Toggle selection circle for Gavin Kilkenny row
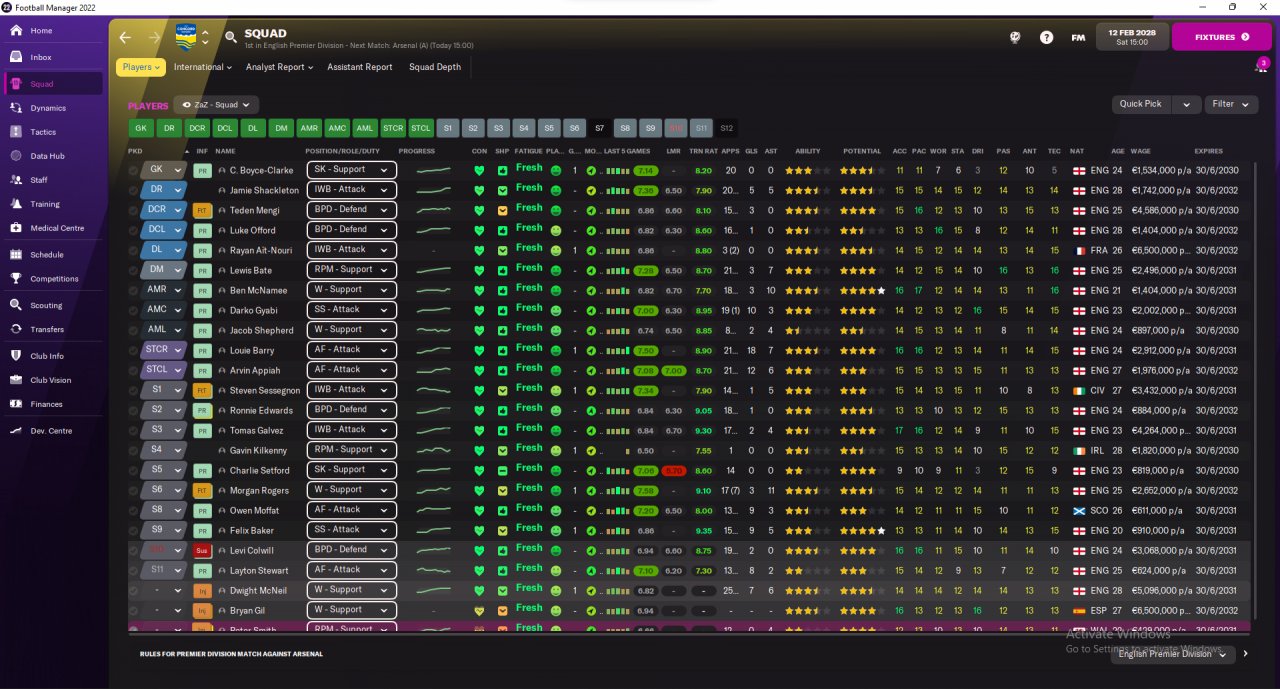This screenshot has width=1280, height=689. click(134, 450)
